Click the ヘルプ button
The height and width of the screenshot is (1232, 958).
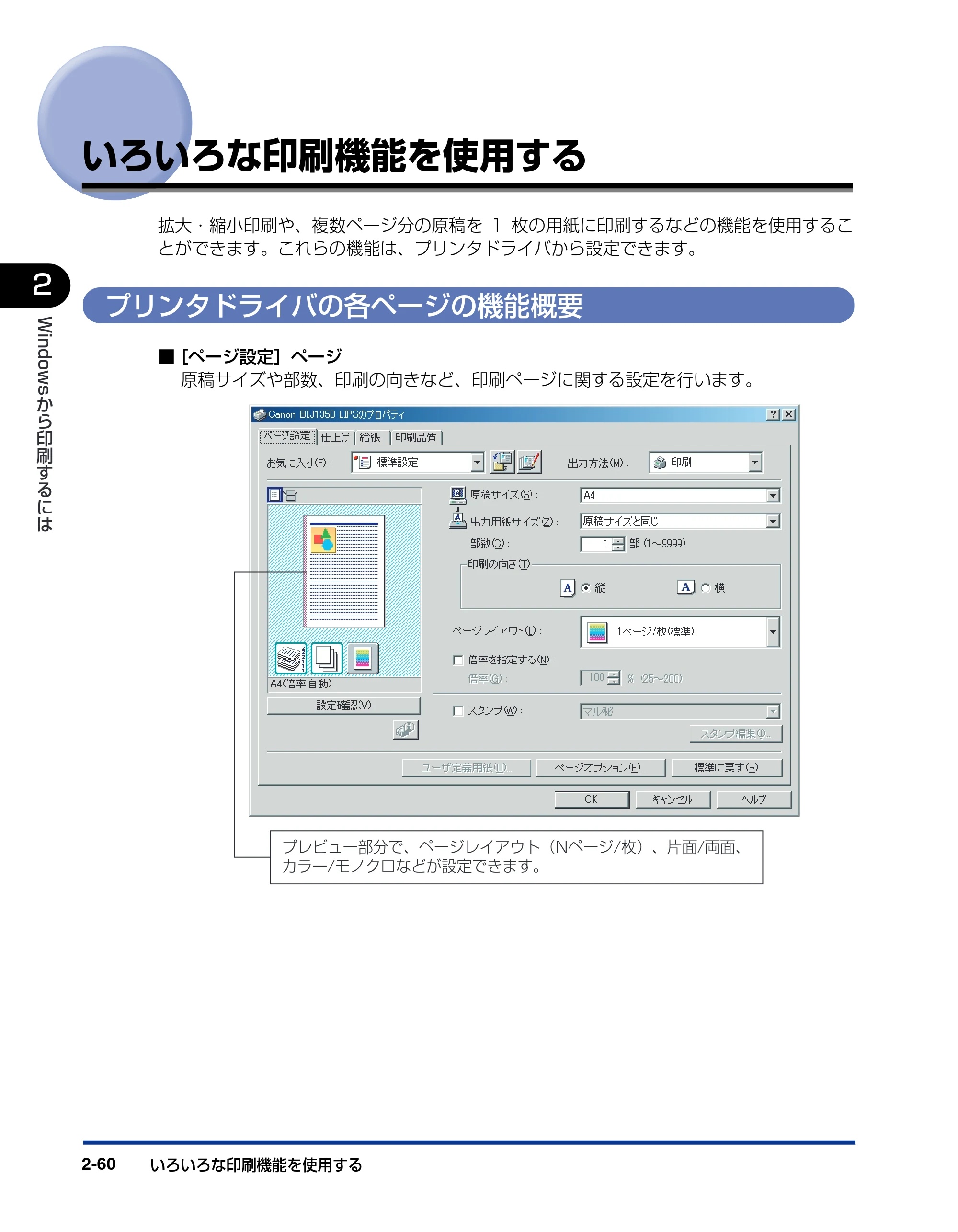point(754,799)
